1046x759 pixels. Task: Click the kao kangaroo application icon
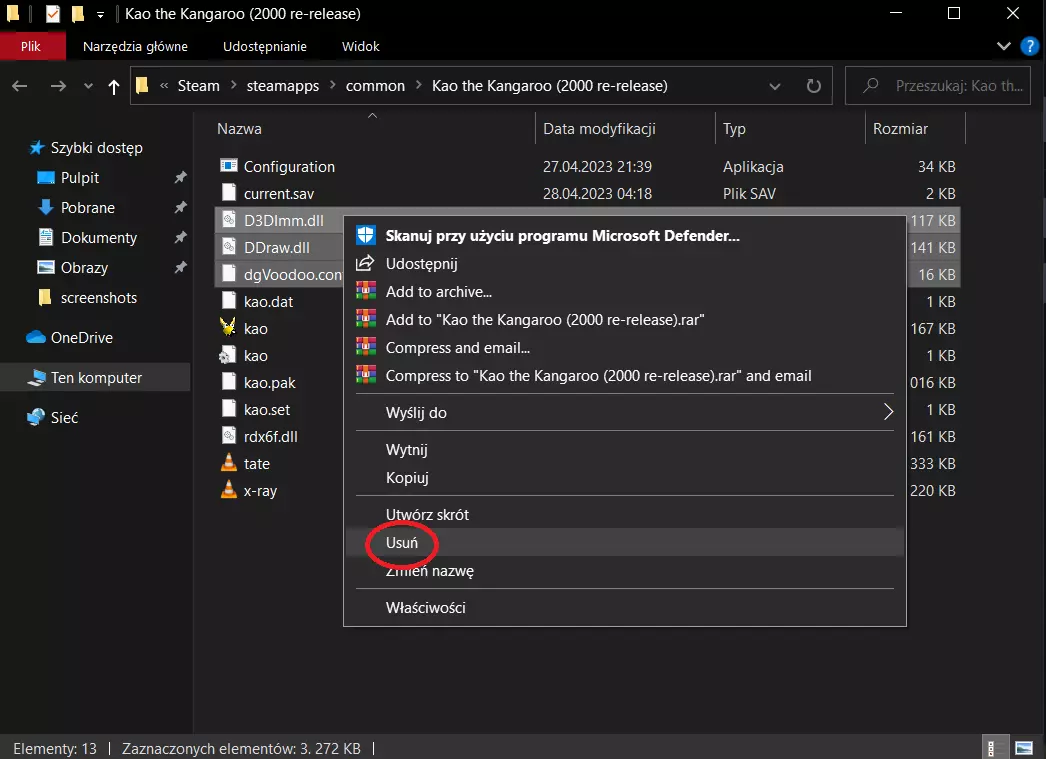click(228, 328)
